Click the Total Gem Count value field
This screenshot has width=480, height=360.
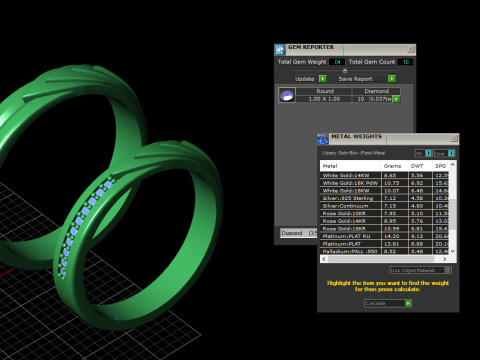pyautogui.click(x=405, y=62)
